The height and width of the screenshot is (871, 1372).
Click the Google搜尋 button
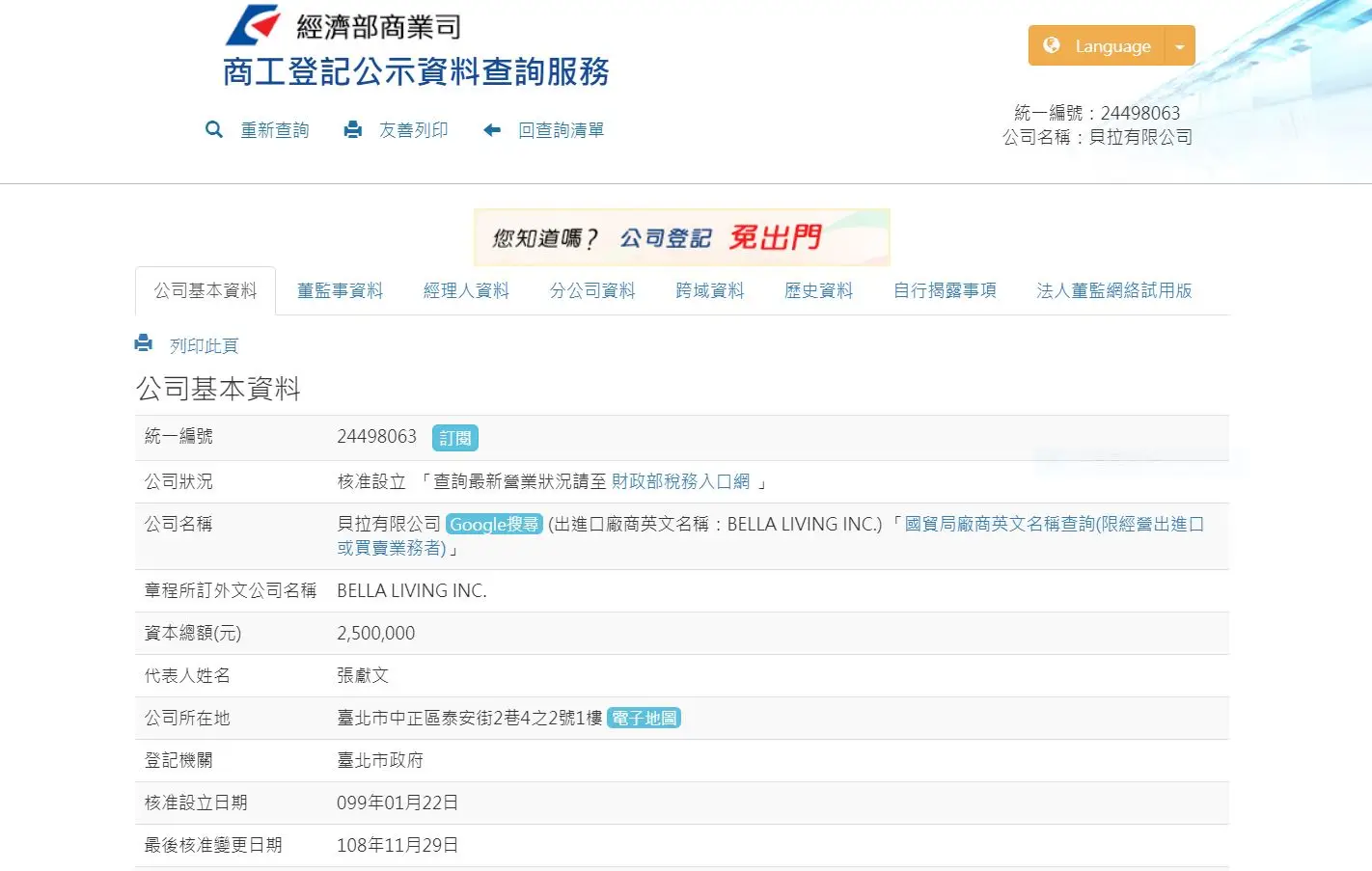click(494, 525)
